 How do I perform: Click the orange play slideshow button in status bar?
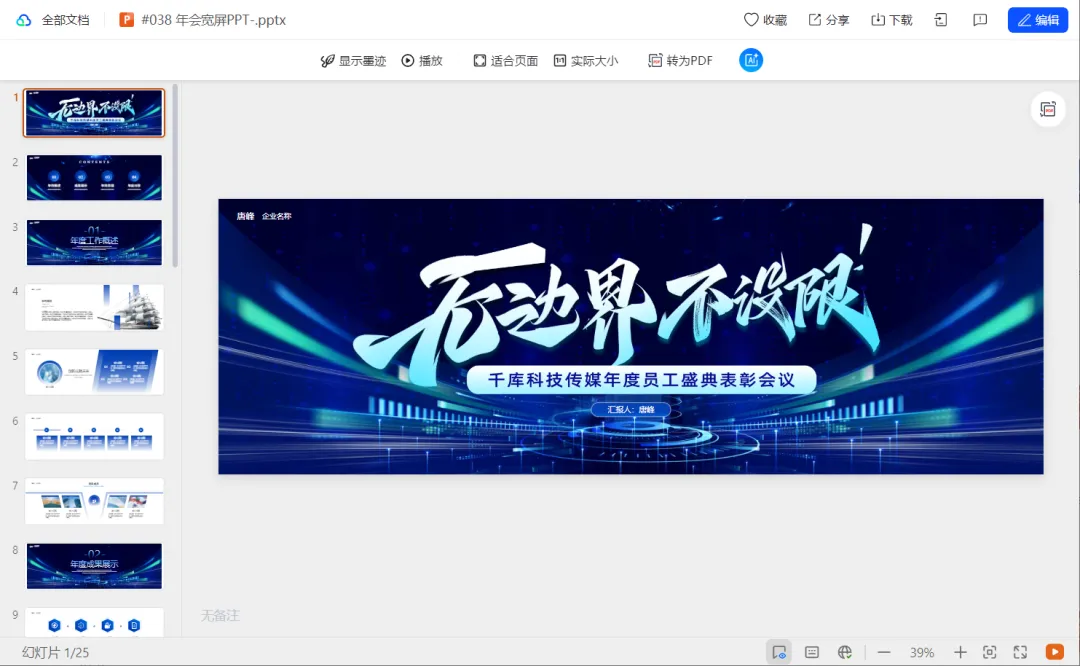(x=1055, y=652)
